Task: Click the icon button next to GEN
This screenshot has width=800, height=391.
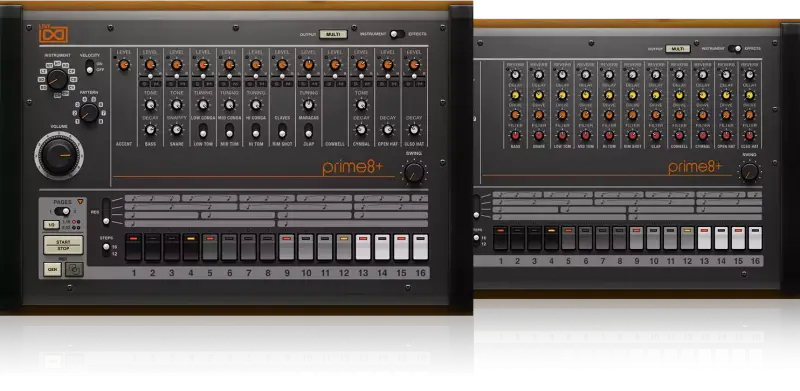Action: [74, 270]
